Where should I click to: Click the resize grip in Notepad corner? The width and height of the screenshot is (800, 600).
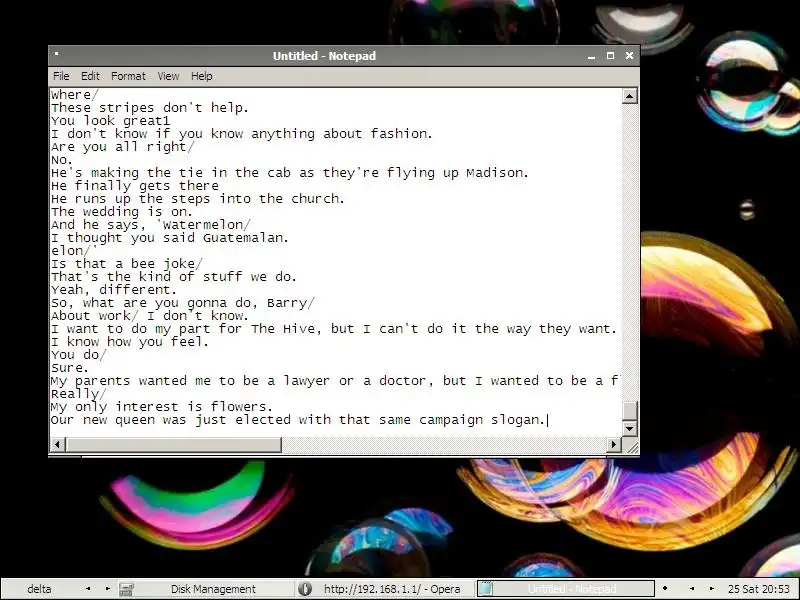pos(631,446)
